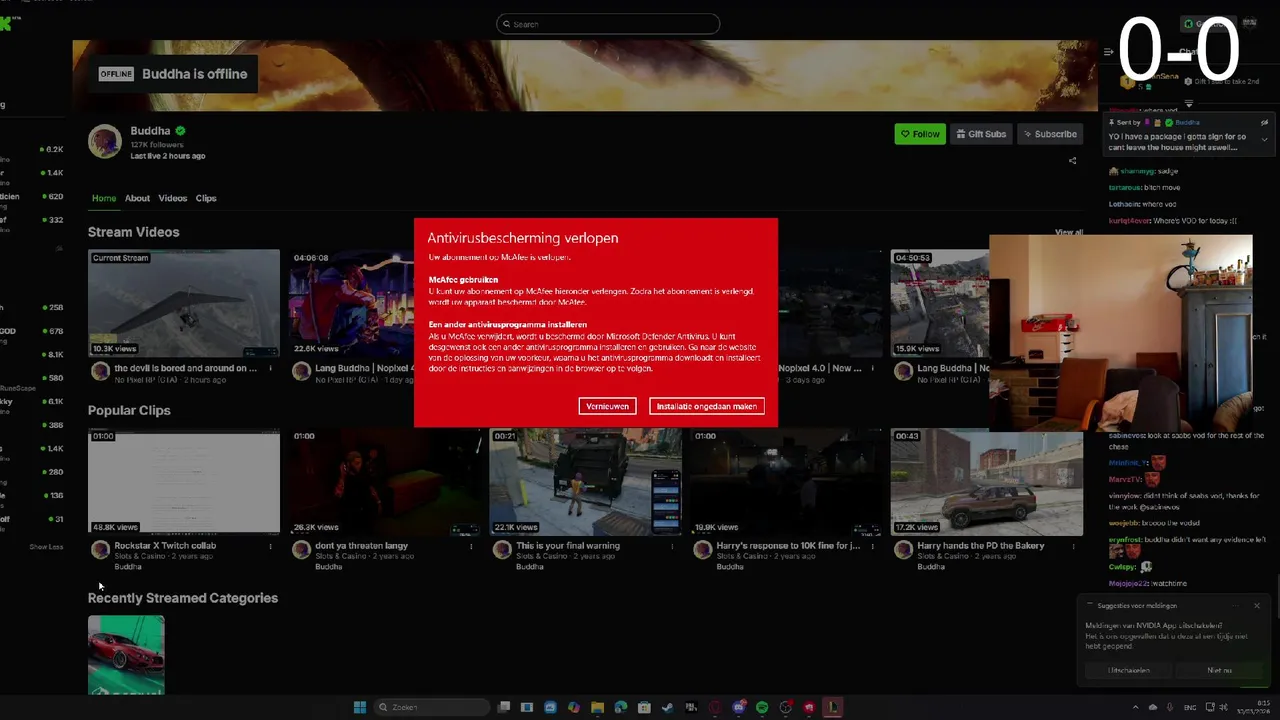This screenshot has width=1280, height=720.
Task: Open the 04:50:53 stream video thumbnail
Action: [940, 303]
